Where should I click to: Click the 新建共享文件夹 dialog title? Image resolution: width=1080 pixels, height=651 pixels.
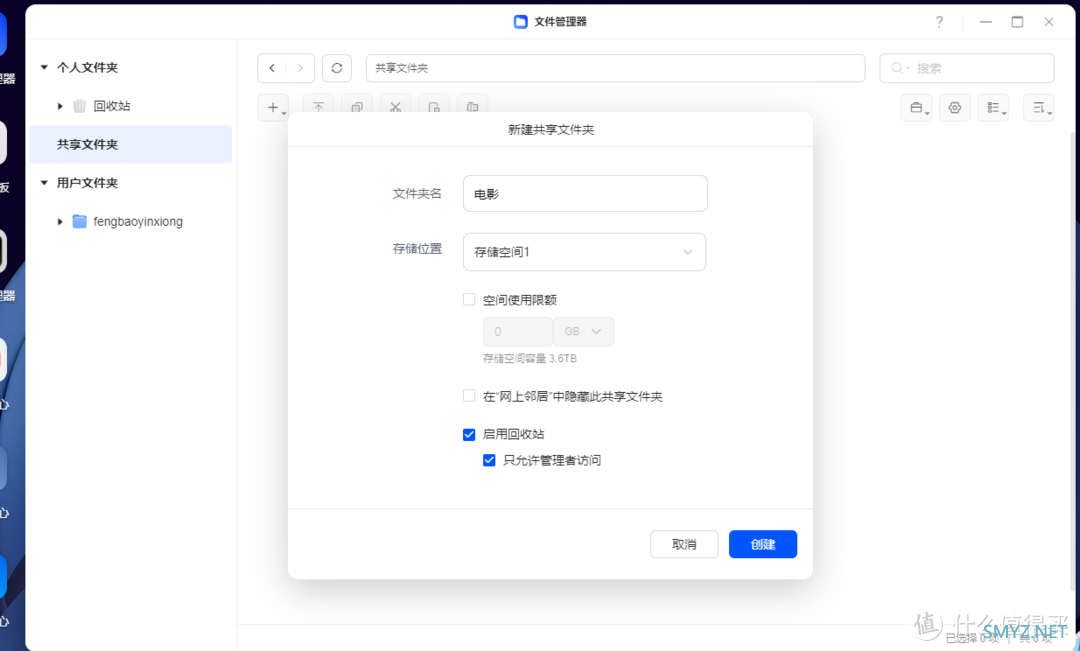click(x=551, y=130)
